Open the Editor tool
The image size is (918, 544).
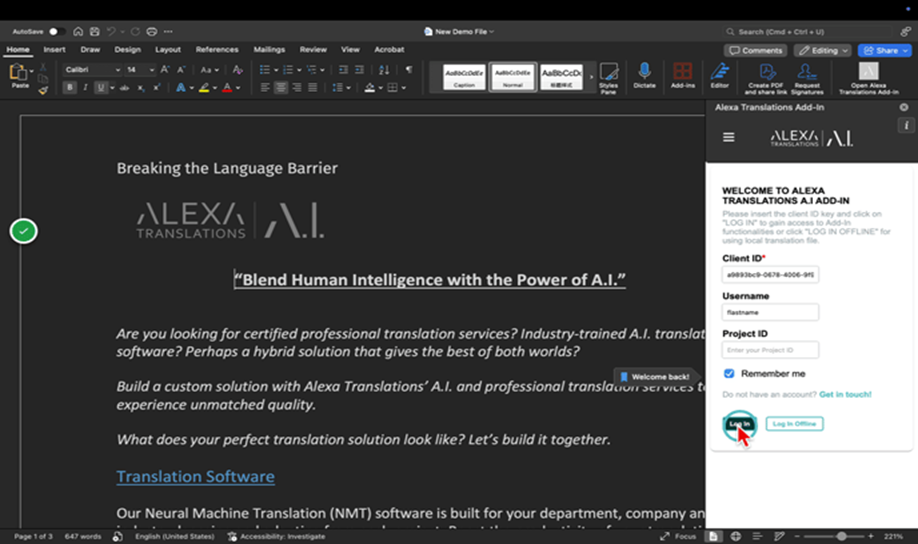pos(720,76)
